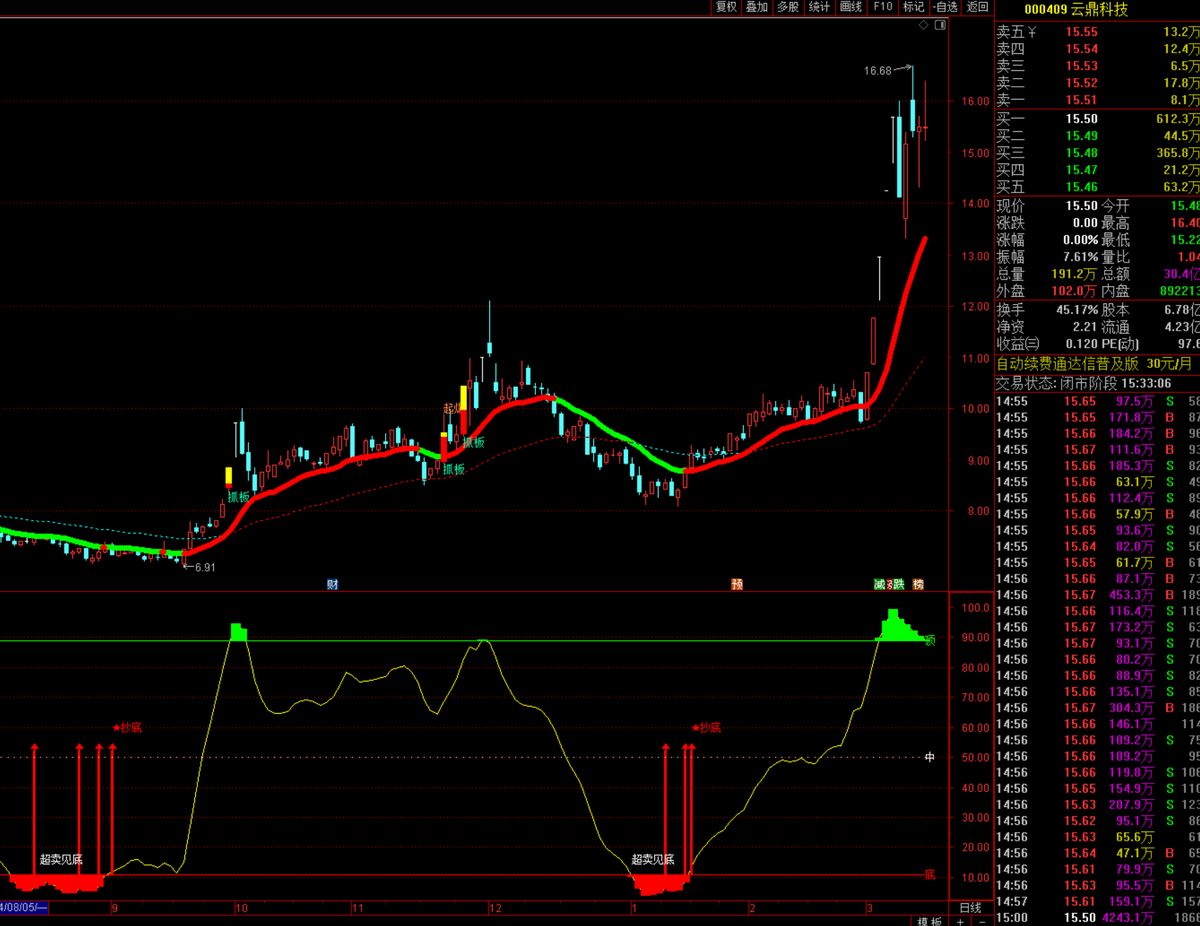Click the minus zoom-out icon at chart bottom
Viewport: 1200px width, 926px height.
(981, 922)
